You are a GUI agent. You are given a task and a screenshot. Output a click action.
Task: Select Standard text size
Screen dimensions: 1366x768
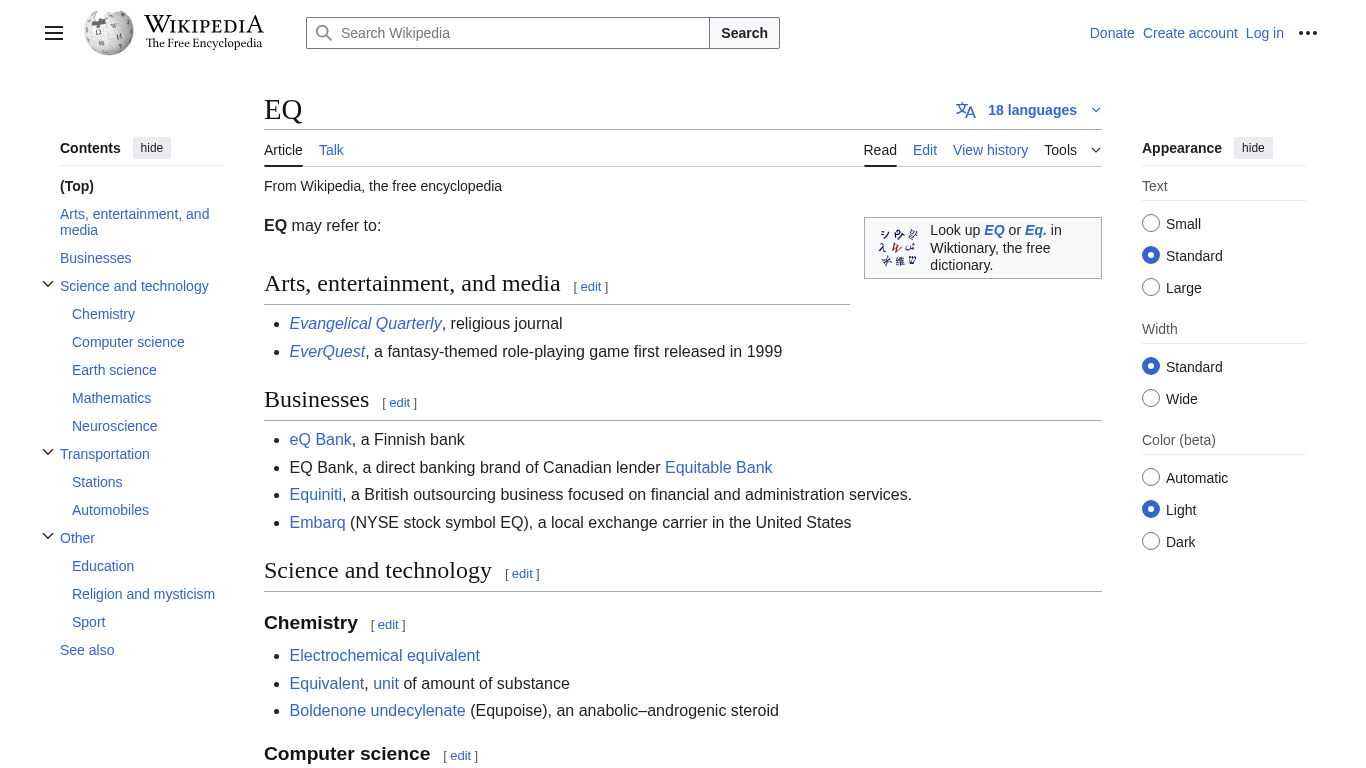(x=1151, y=255)
